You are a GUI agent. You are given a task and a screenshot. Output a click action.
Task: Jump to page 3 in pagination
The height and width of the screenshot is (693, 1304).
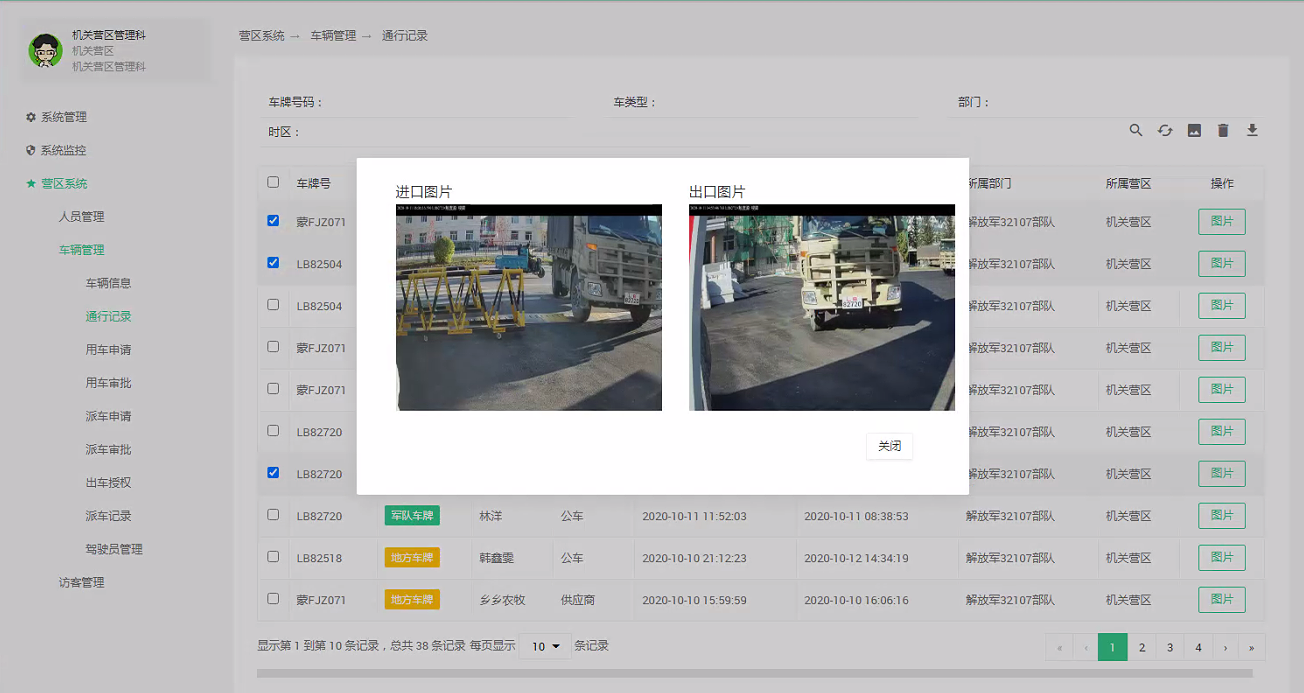1169,647
